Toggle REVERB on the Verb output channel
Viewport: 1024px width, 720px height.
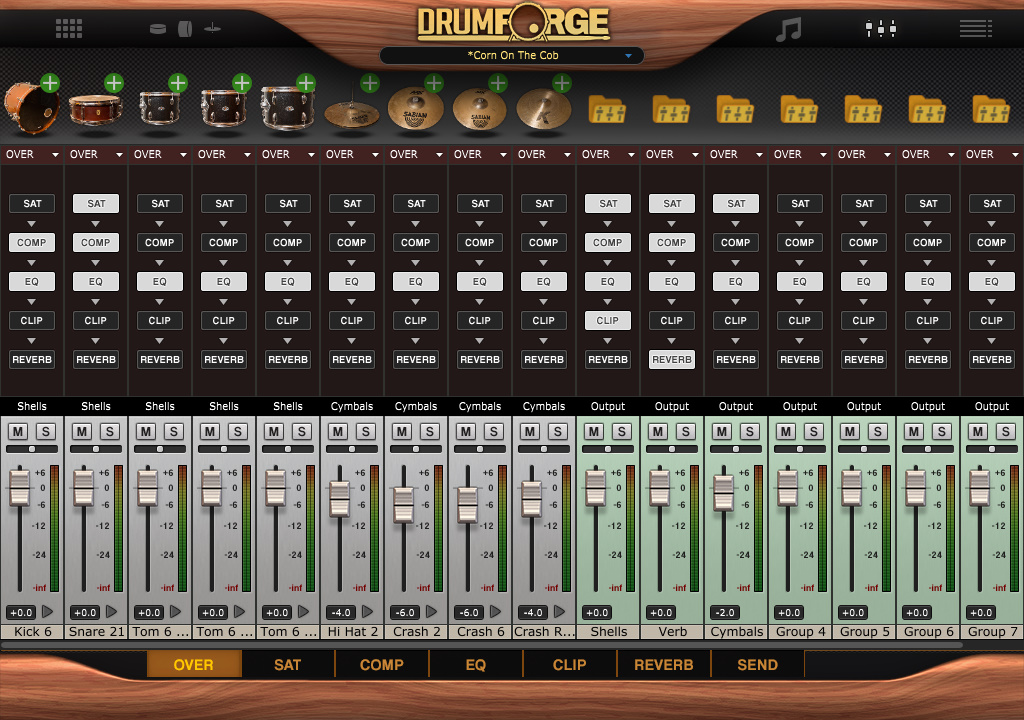tap(672, 359)
